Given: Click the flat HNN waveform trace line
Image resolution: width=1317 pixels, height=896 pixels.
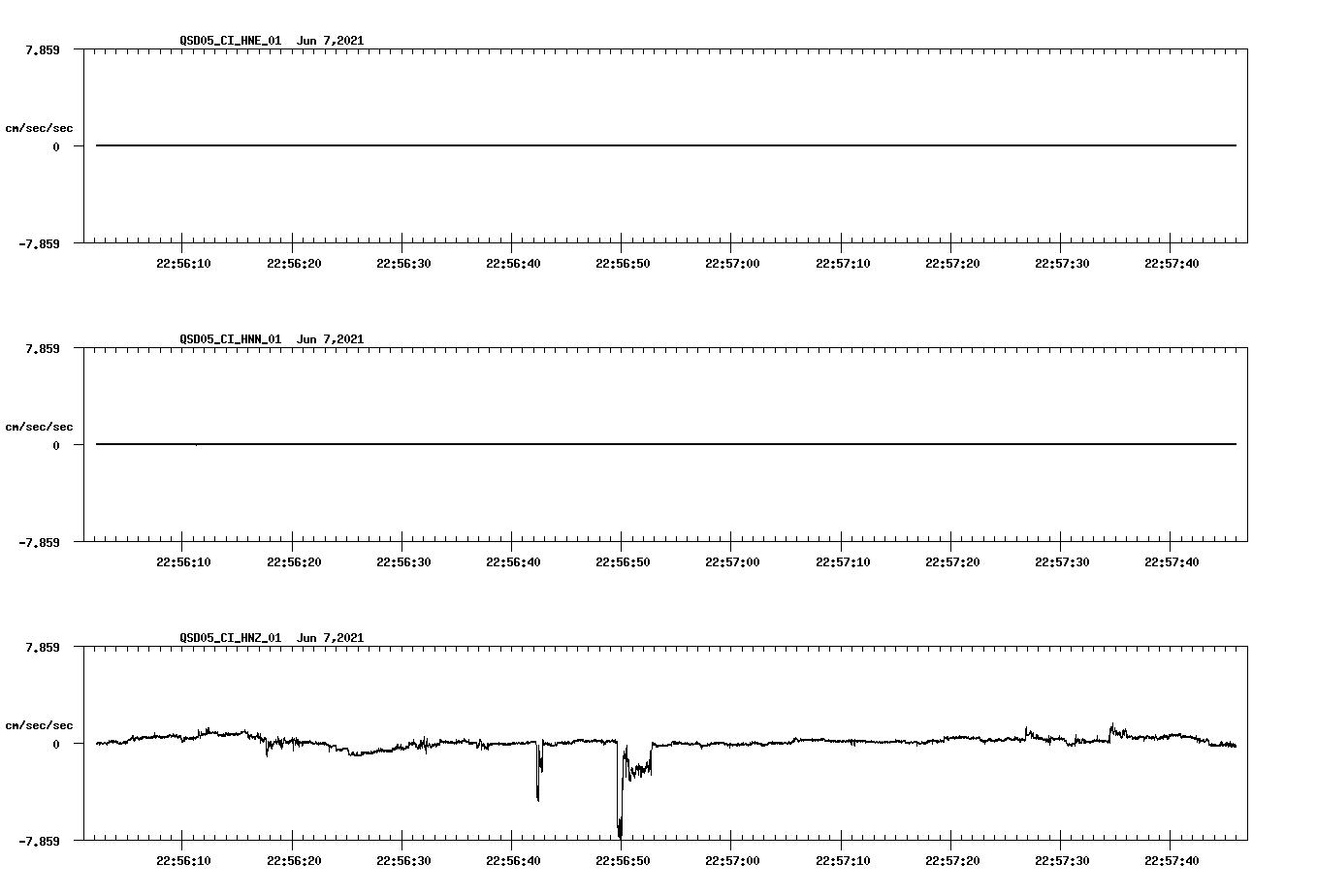Looking at the screenshot, I should (x=666, y=444).
